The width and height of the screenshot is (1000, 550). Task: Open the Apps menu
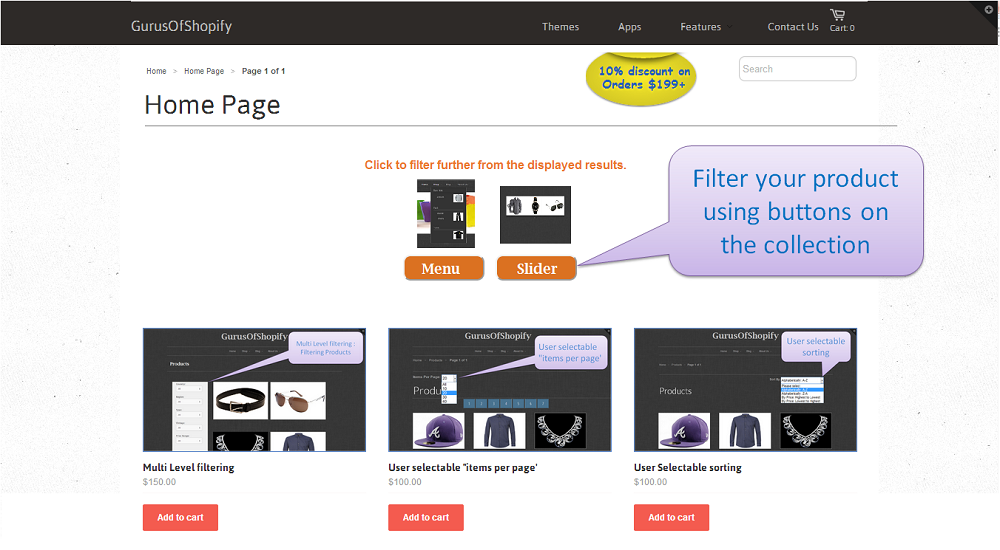click(629, 27)
